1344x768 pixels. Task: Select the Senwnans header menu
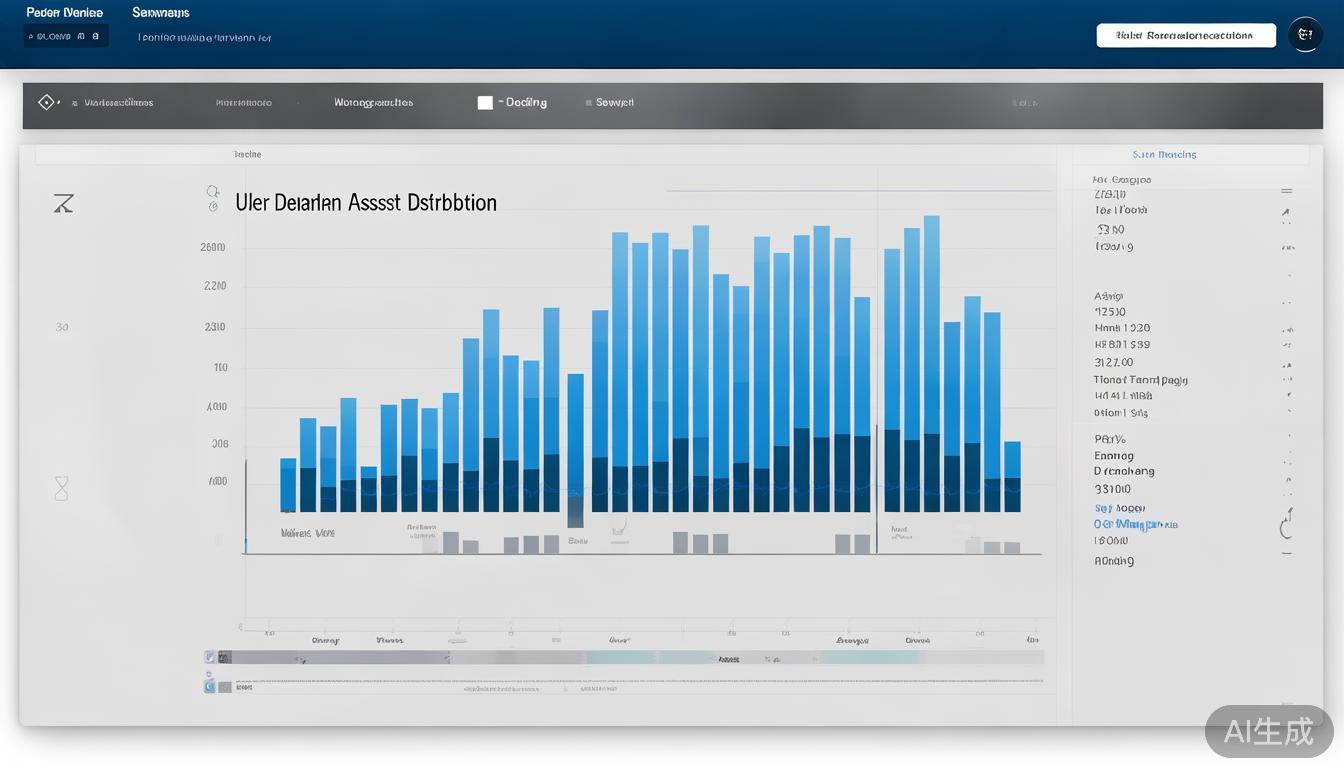tap(161, 13)
